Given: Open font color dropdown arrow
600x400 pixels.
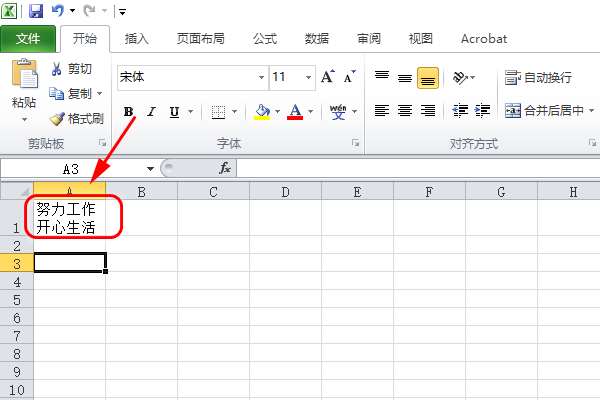Looking at the screenshot, I should click(x=311, y=112).
